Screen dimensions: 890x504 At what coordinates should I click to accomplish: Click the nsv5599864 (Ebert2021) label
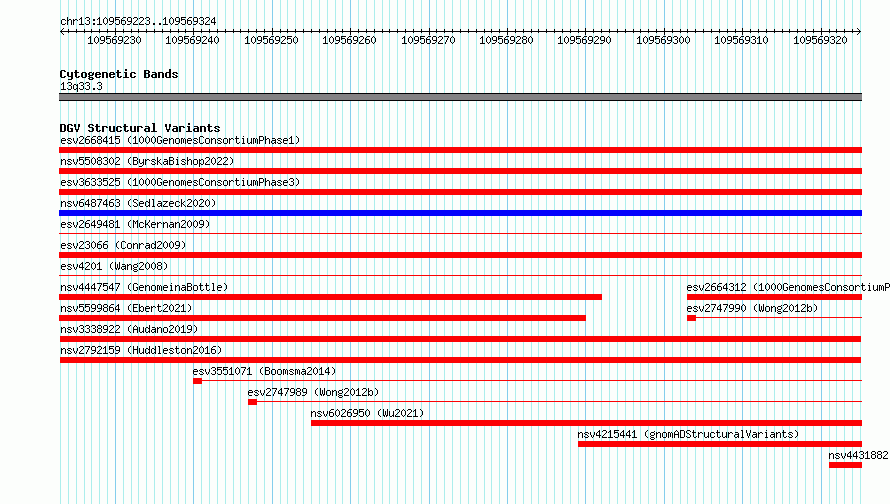(x=126, y=308)
